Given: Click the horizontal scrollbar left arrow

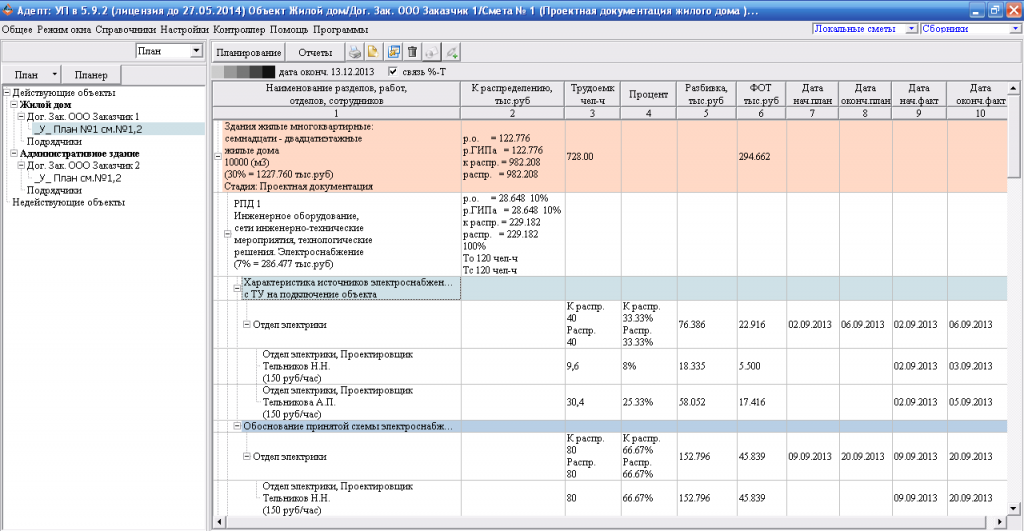Looking at the screenshot, I should [x=219, y=522].
